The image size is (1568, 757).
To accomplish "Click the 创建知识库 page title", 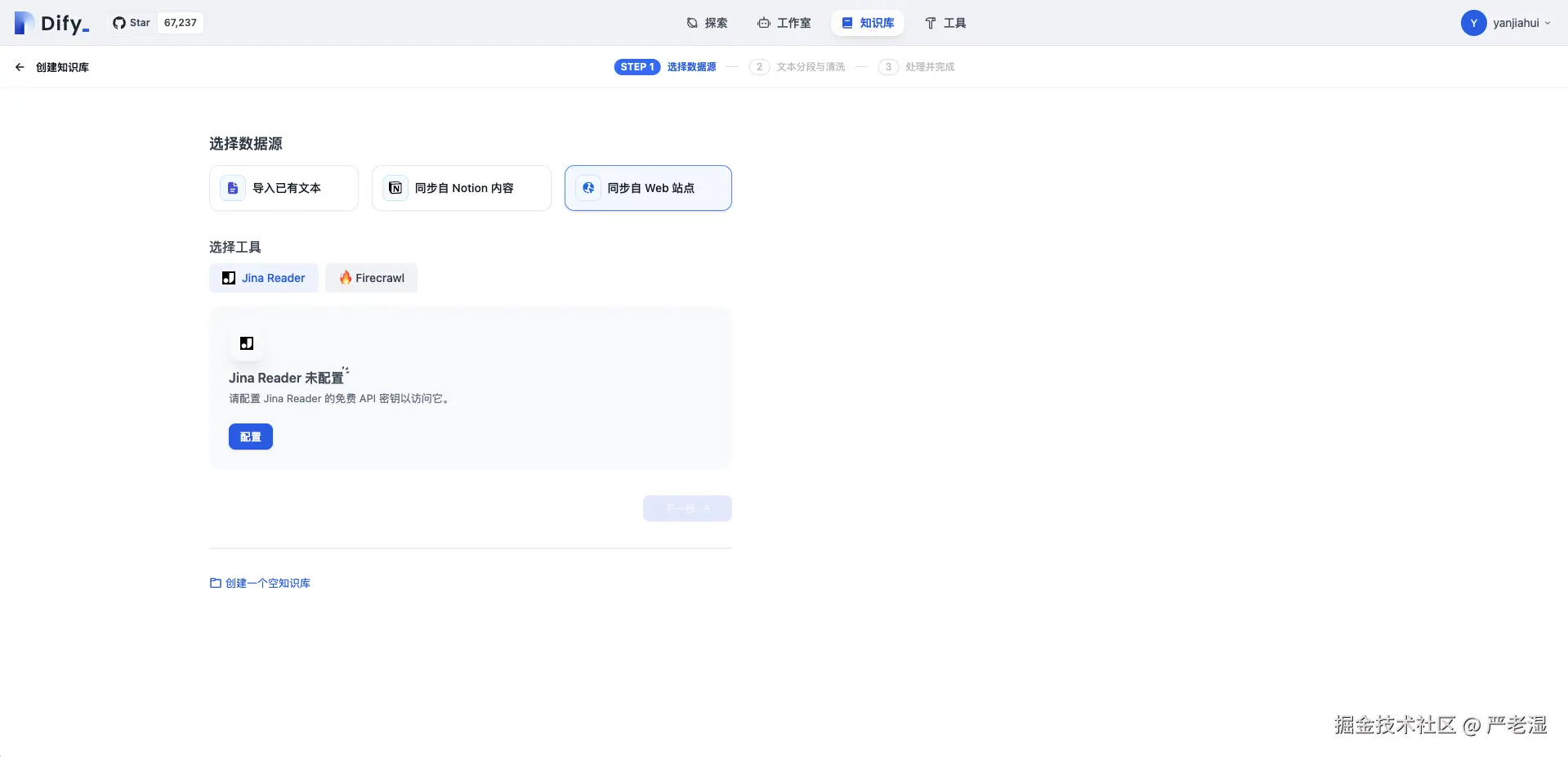I will coord(62,67).
